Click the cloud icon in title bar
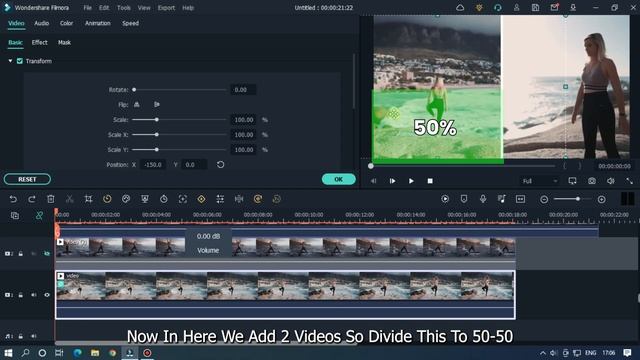The height and width of the screenshot is (360, 640). pyautogui.click(x=460, y=8)
